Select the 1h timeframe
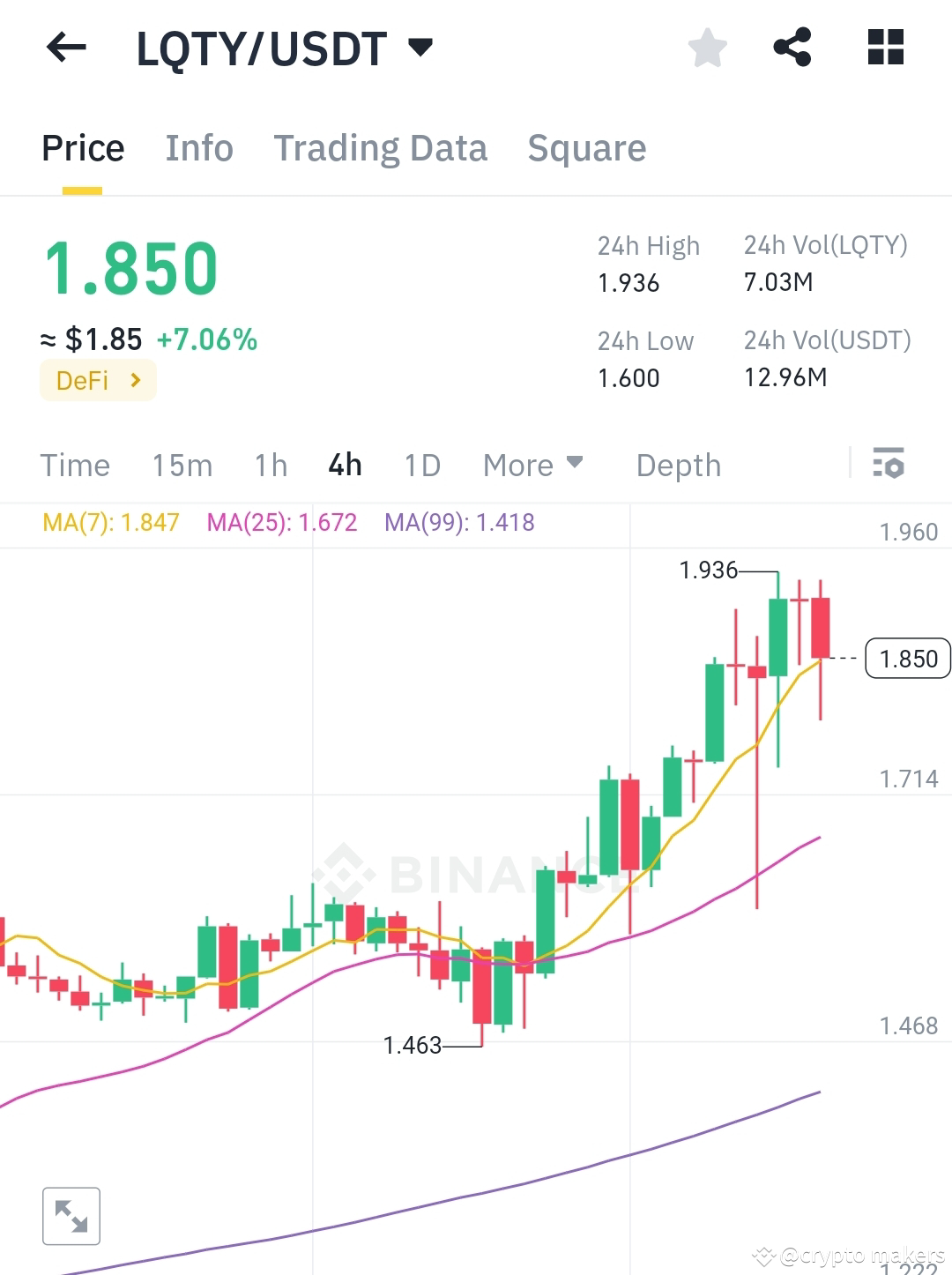Viewport: 952px width, 1275px height. pyautogui.click(x=270, y=465)
